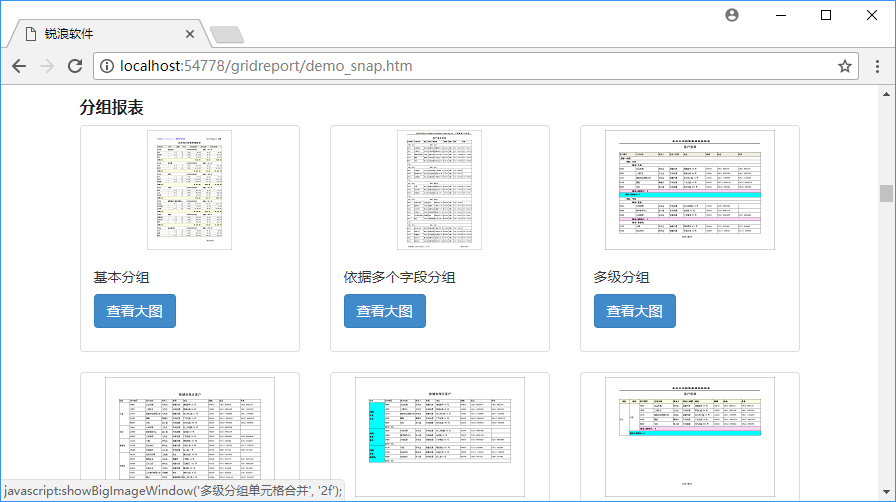Viewport: 896px width, 502px height.
Task: Click the browser back arrow
Action: [19, 66]
